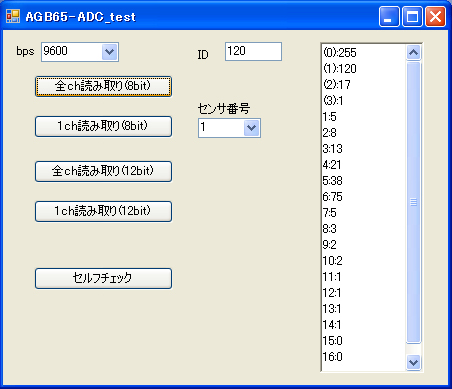Screen dimensions: 452x389
Task: Select list row (3):1
Action: [x=364, y=101]
